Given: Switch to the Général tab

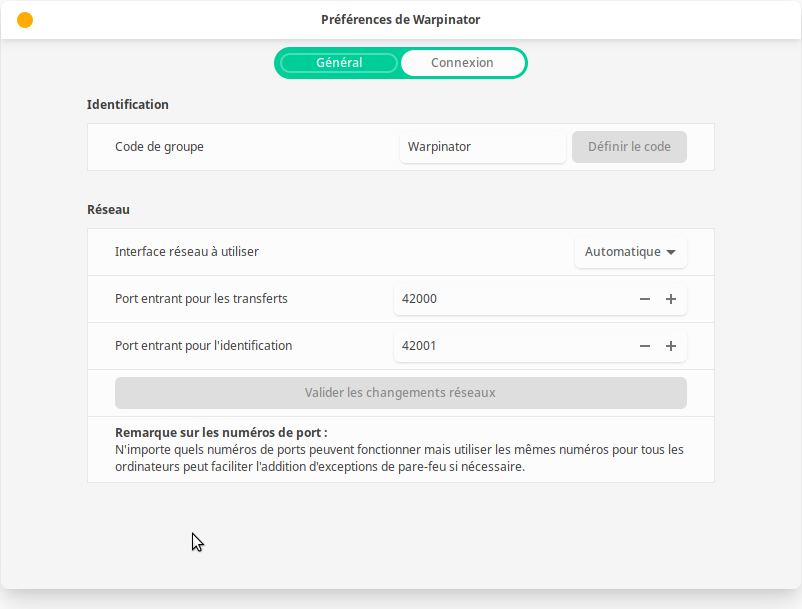Looking at the screenshot, I should point(339,63).
